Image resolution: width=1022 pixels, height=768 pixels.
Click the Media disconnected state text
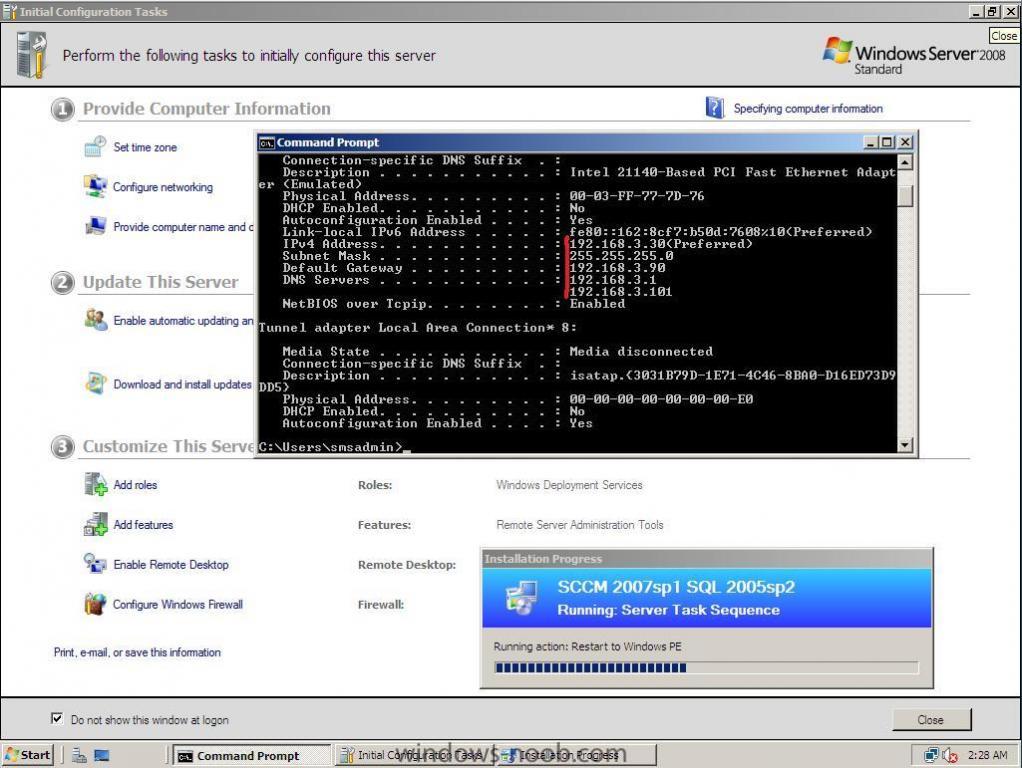pos(641,352)
